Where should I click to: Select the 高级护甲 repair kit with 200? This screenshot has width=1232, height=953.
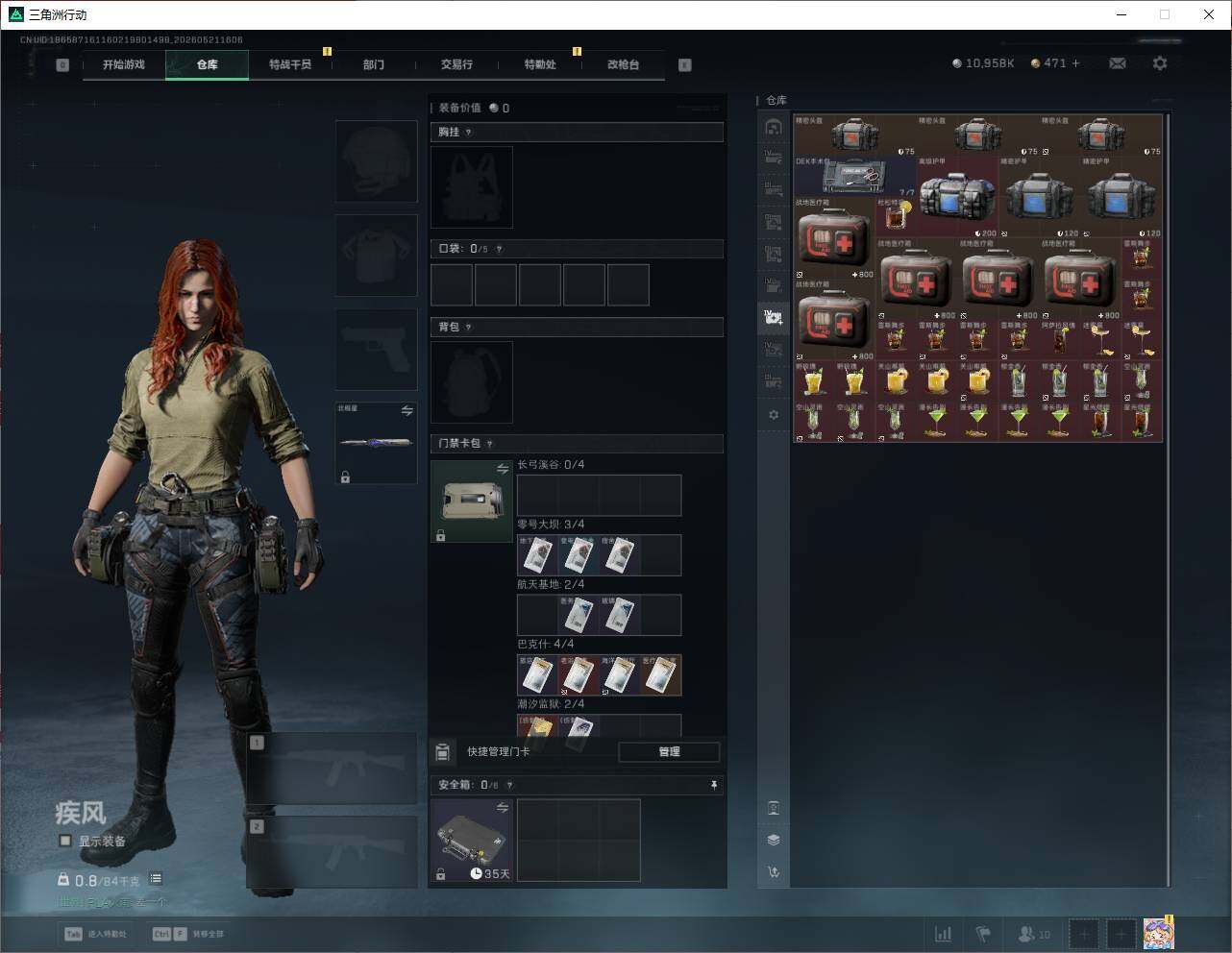click(957, 197)
